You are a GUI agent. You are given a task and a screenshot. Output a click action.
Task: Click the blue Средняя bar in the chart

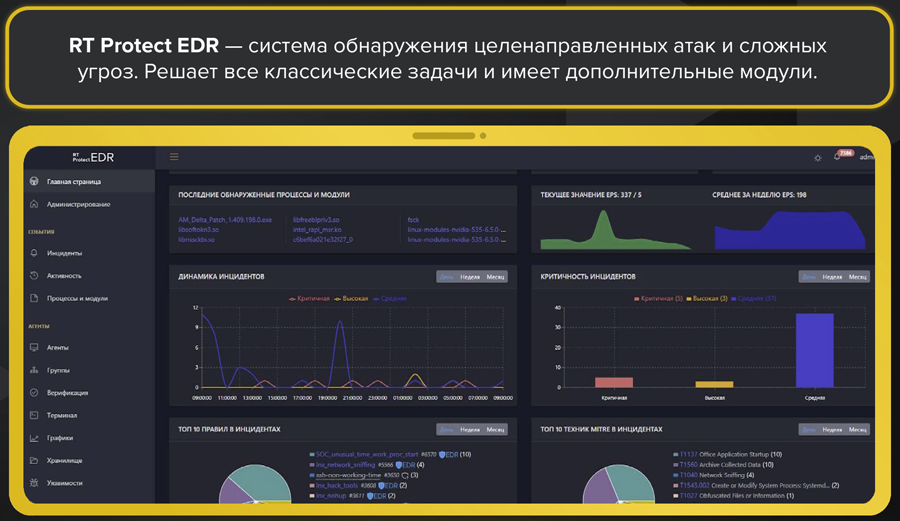pyautogui.click(x=814, y=350)
